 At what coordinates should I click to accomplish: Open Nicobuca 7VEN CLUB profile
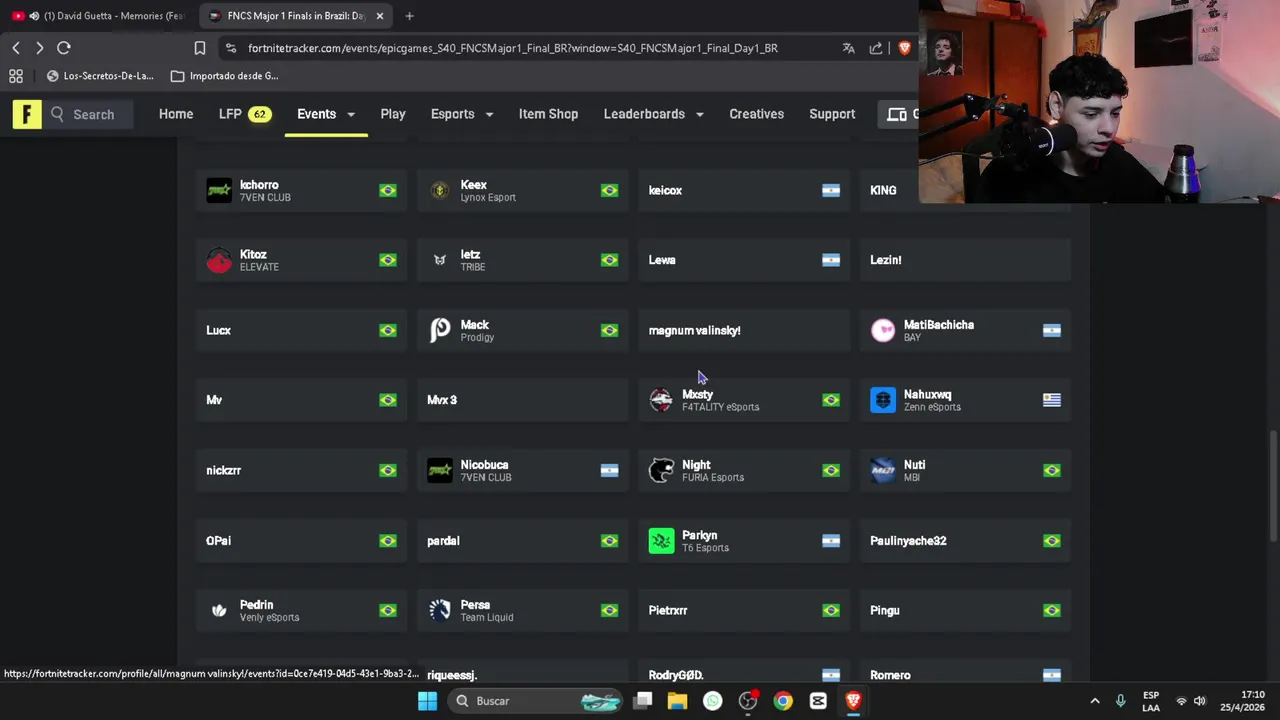[x=523, y=470]
